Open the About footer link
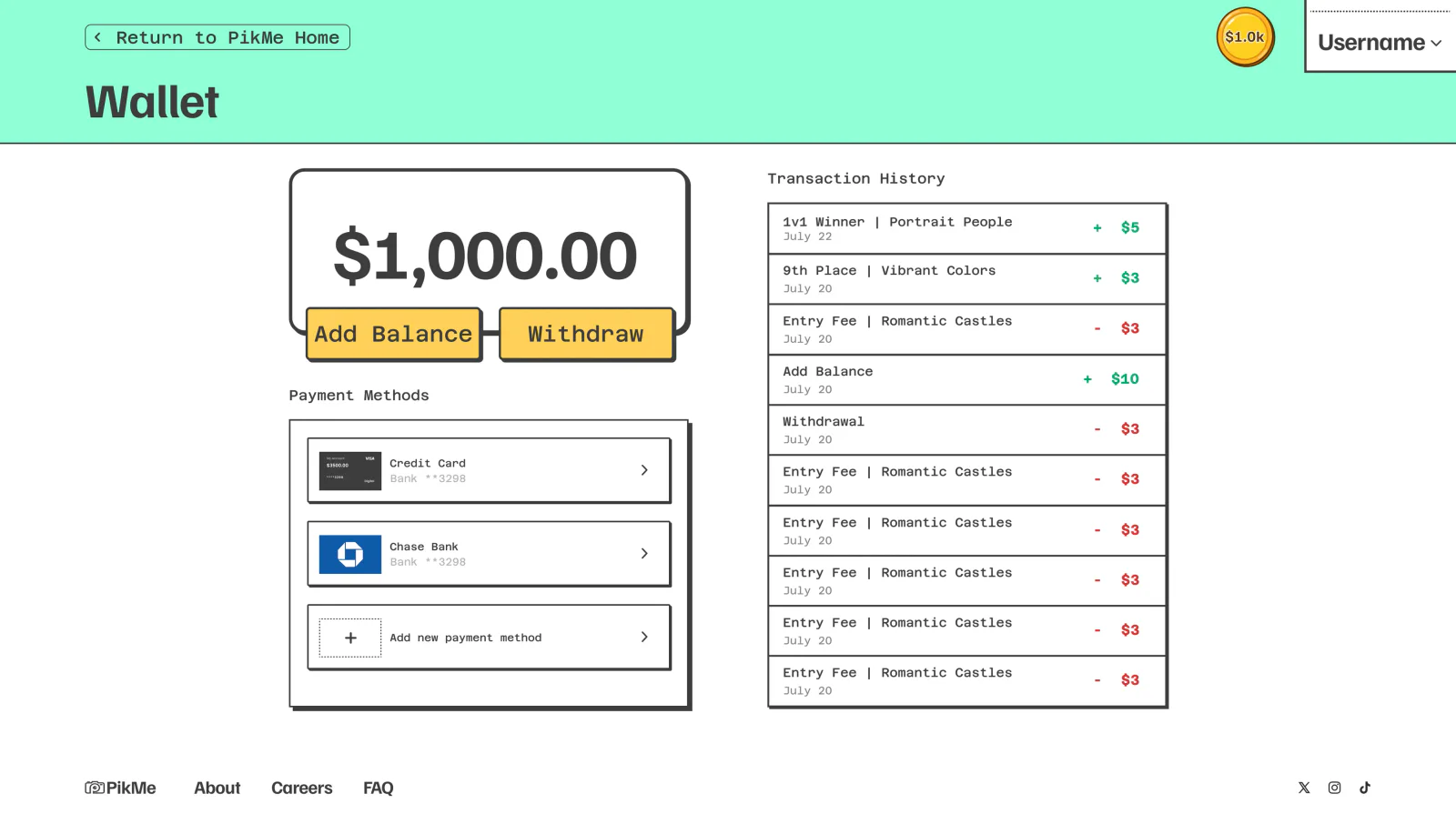This screenshot has width=1456, height=824. coord(217,788)
